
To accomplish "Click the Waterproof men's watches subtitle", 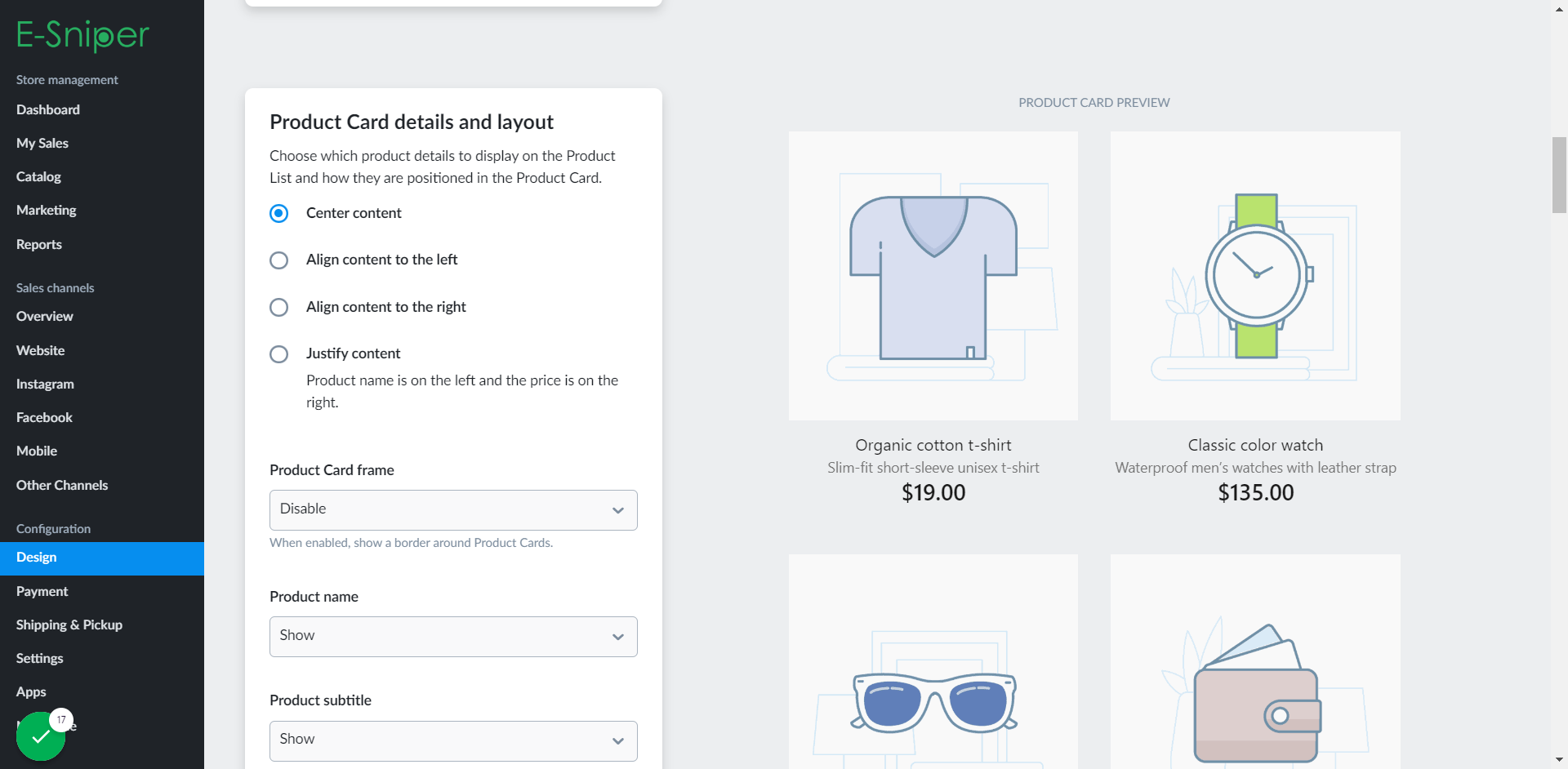I will tap(1255, 468).
